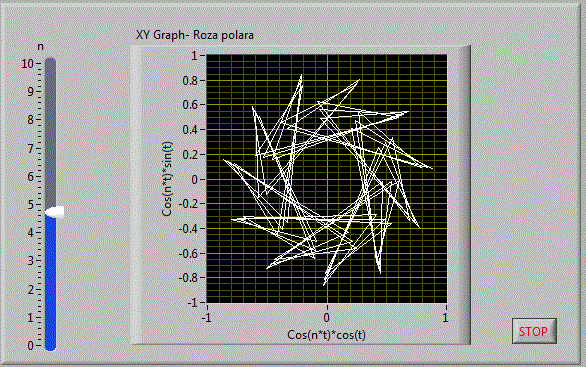
Task: Click the Cos(n*t)*sin(t) y-axis label
Action: [167, 179]
